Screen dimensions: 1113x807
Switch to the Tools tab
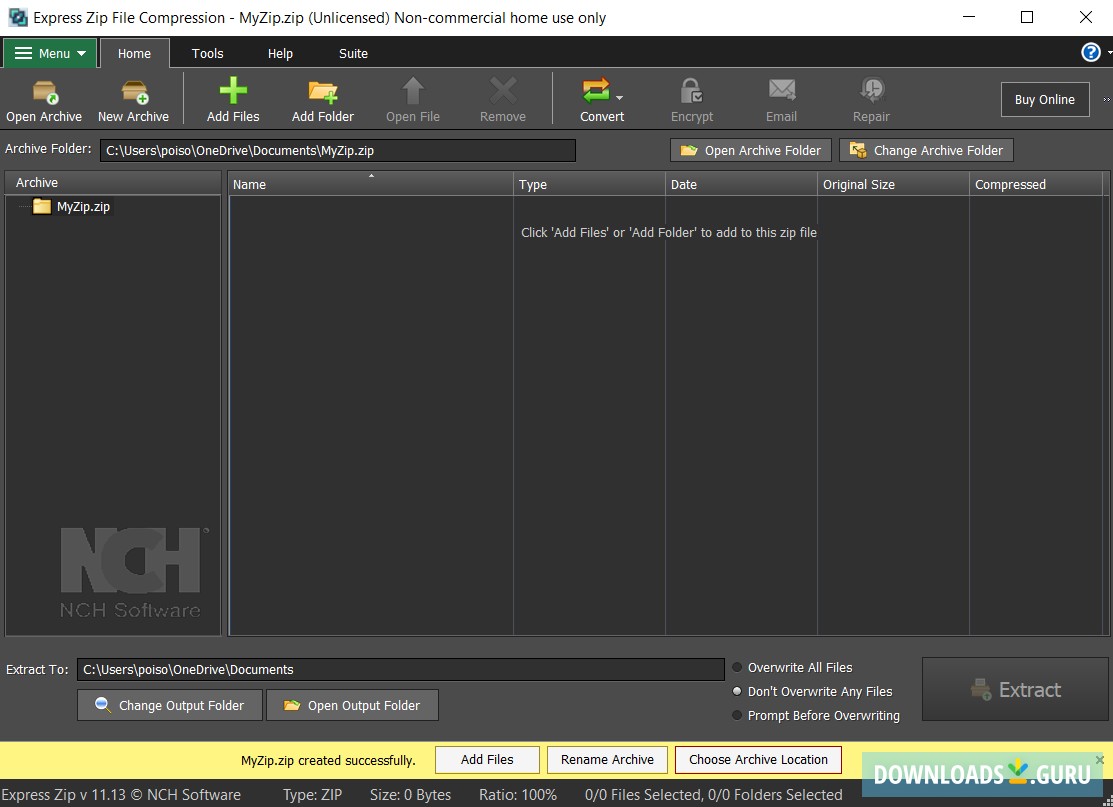(207, 53)
